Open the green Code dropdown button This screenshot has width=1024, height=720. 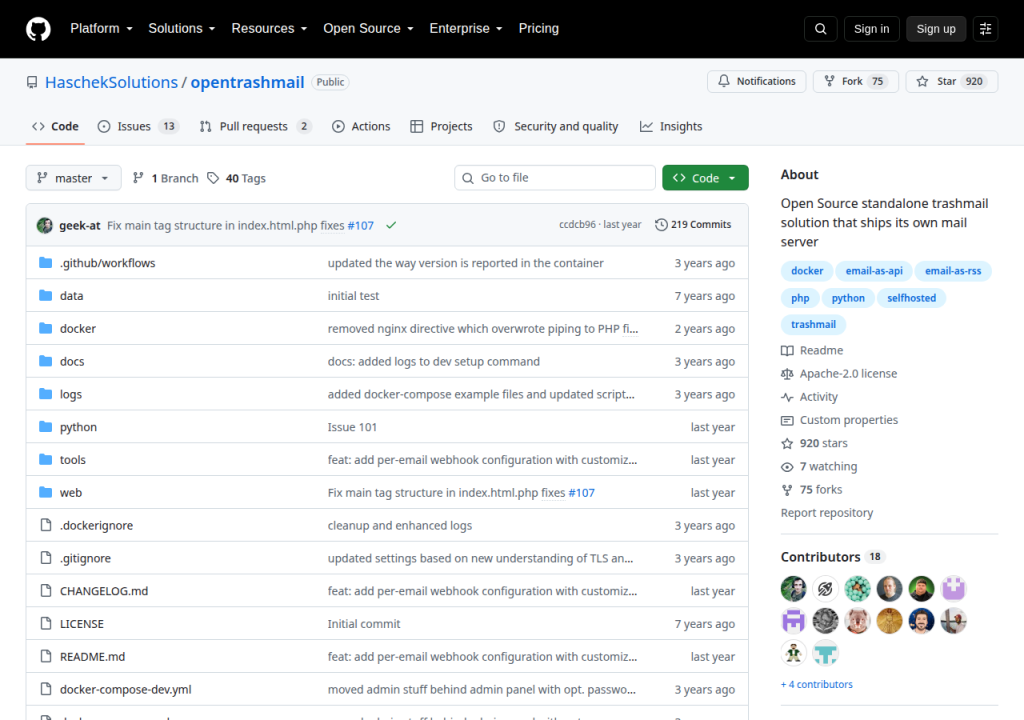[705, 178]
